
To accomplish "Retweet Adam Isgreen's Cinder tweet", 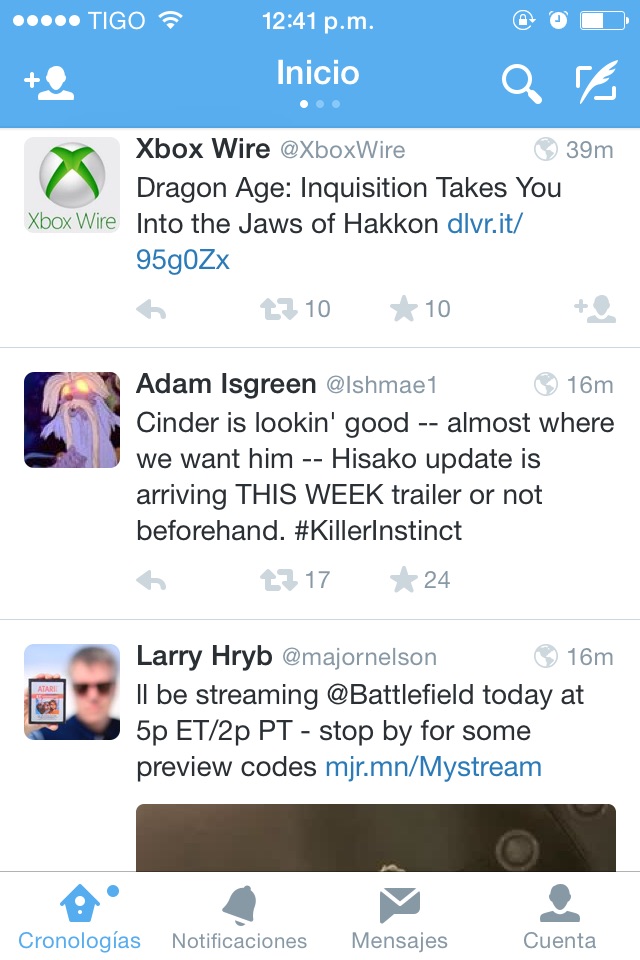I will pos(280,580).
